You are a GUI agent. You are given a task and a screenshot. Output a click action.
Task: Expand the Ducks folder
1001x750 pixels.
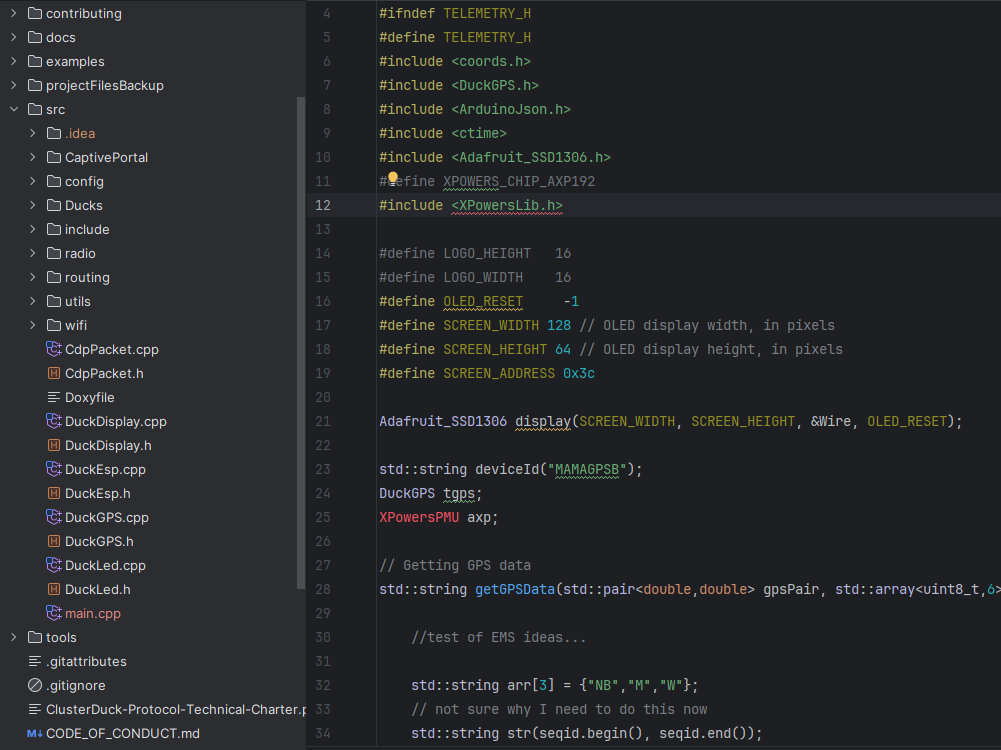[x=33, y=205]
